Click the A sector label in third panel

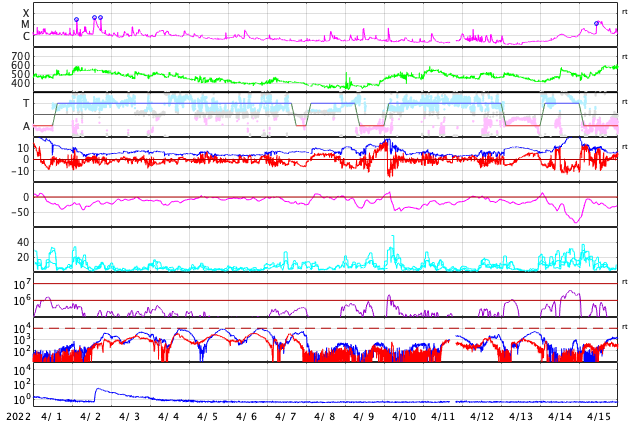(26, 126)
